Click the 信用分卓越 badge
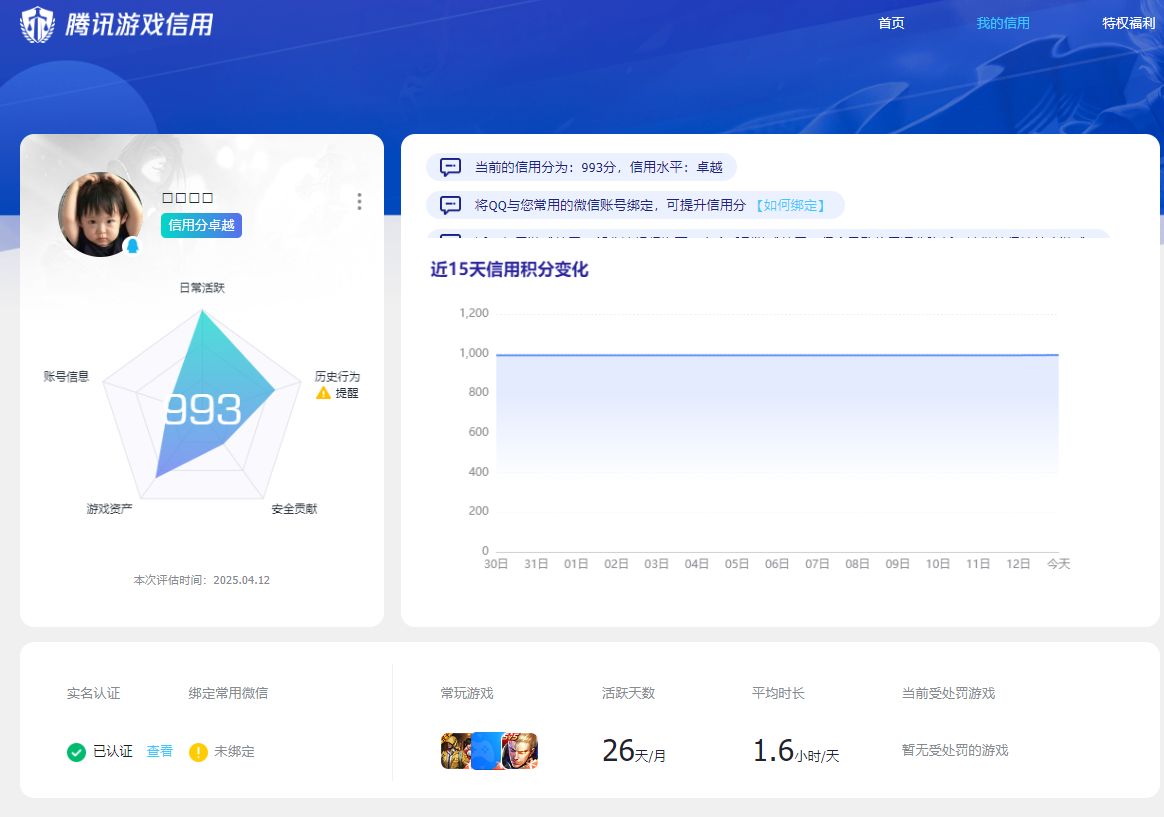Viewport: 1164px width, 817px height. tap(201, 225)
